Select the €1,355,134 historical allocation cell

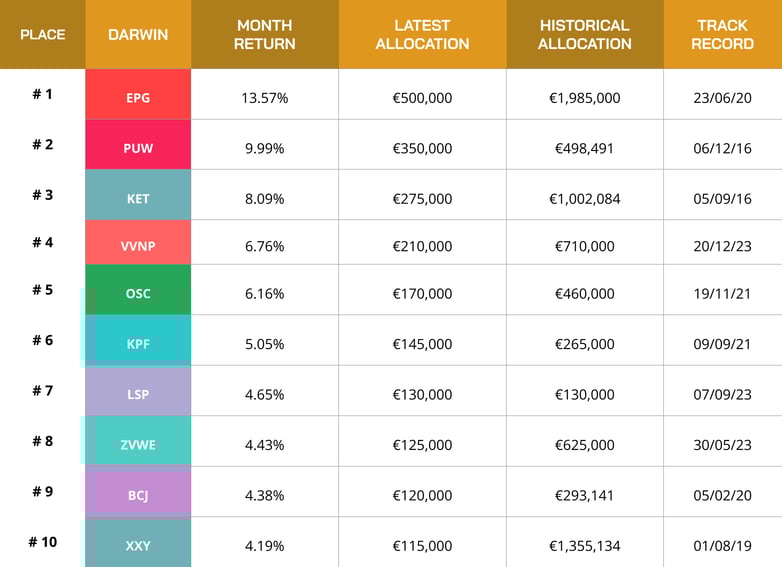point(585,546)
